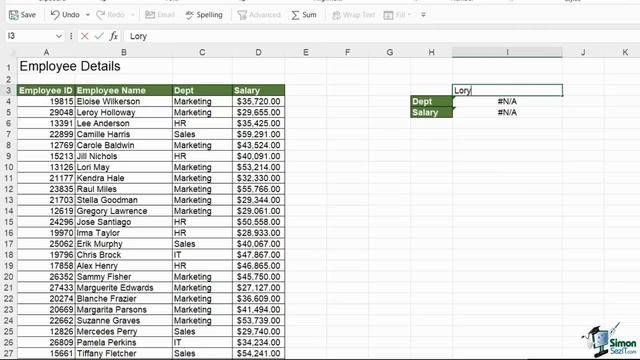The image size is (640, 360).
Task: Click the formula bar containing Lory
Action: (x=382, y=36)
